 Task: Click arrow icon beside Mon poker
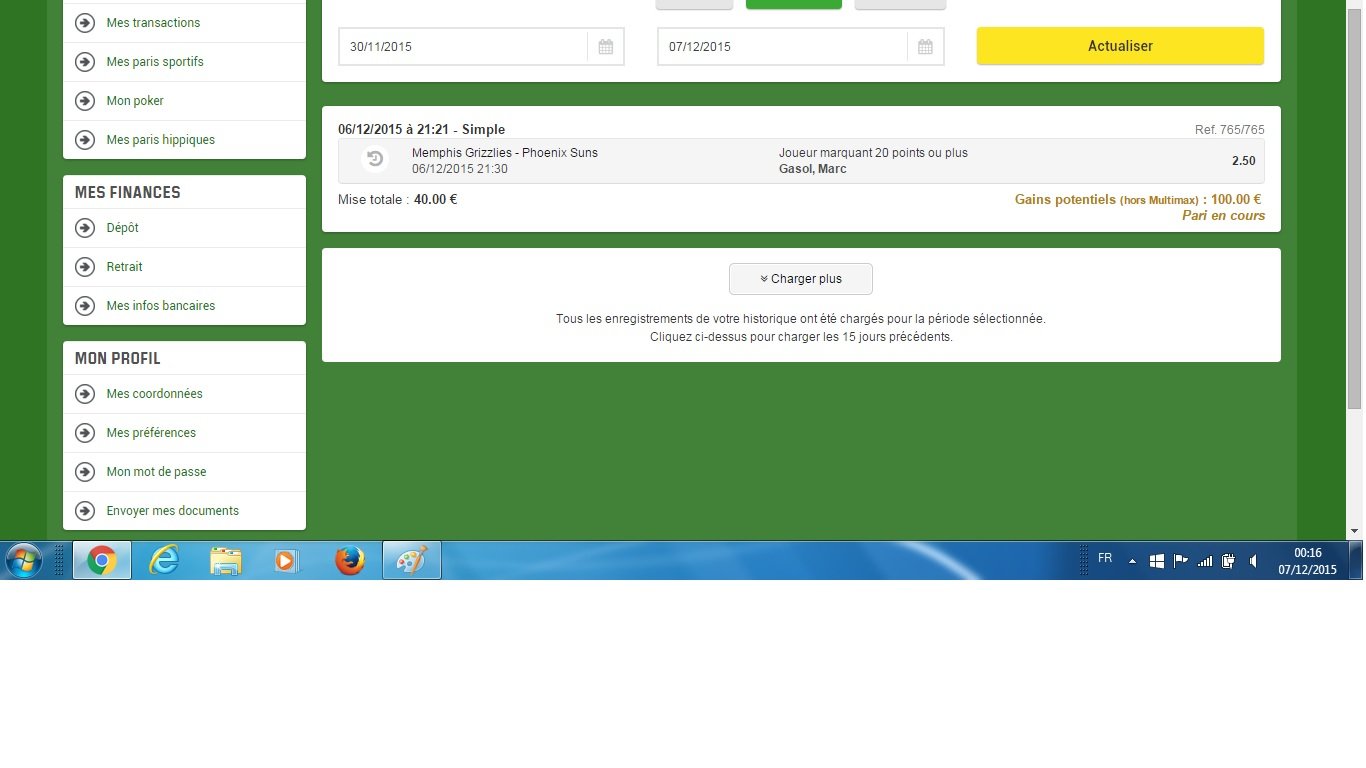pos(85,100)
